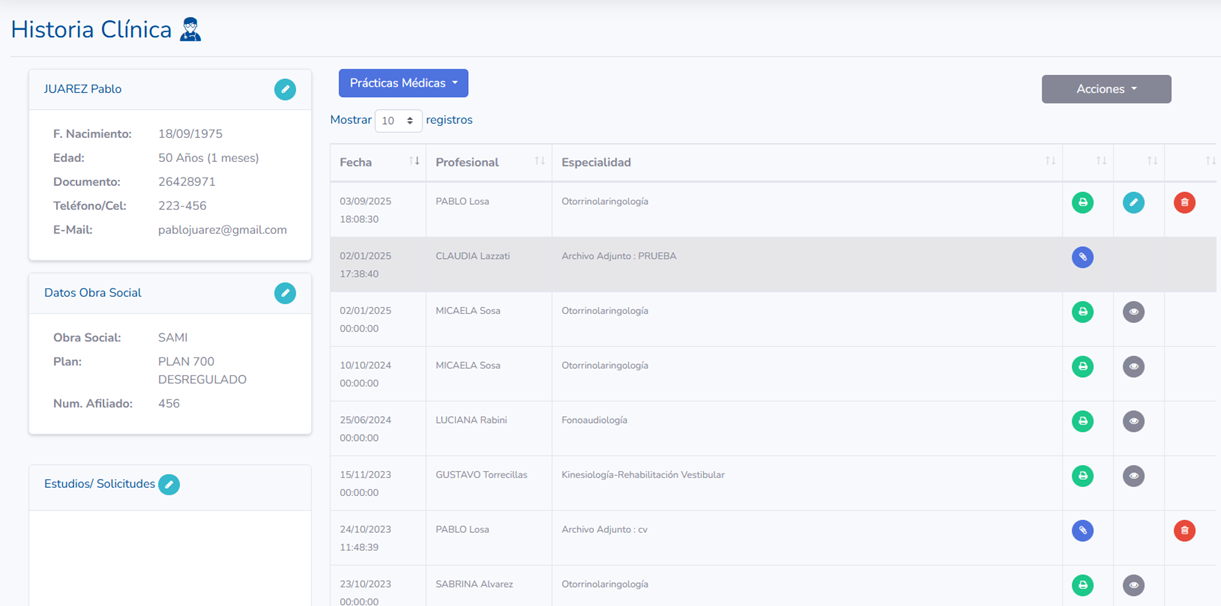Open the Prácticas Médicas dropdown

(x=403, y=83)
